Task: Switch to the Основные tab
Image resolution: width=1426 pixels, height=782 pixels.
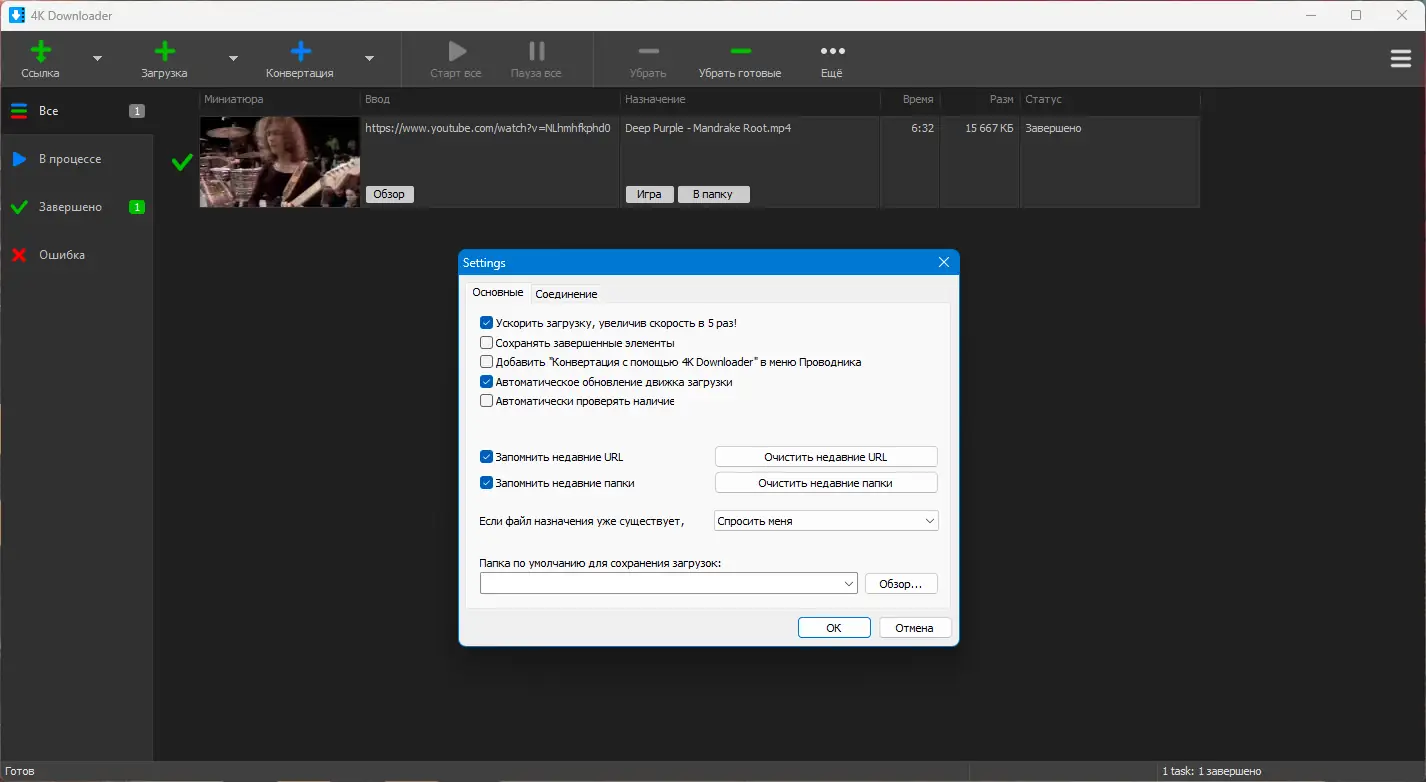Action: 498,292
